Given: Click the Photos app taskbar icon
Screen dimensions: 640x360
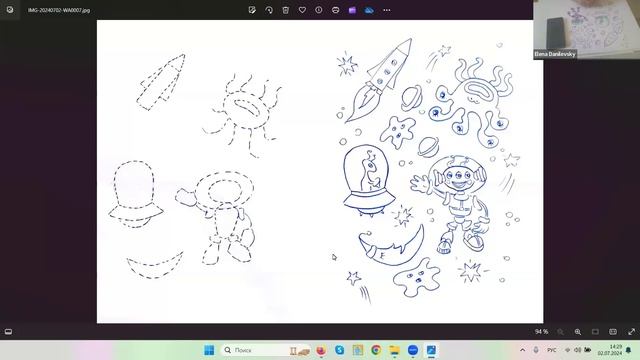Looking at the screenshot, I should pos(431,350).
